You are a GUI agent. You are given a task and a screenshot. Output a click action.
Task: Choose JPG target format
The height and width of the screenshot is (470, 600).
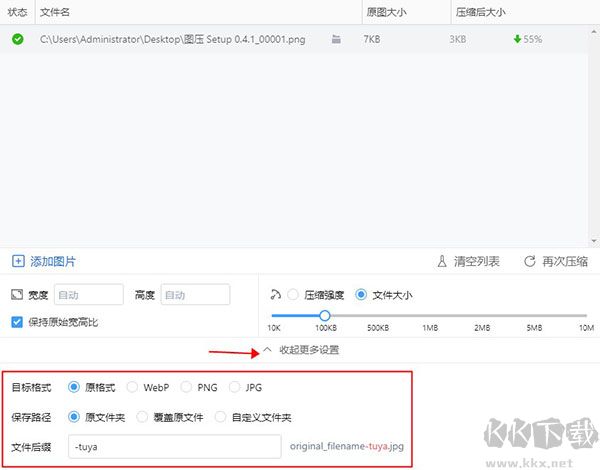point(236,387)
